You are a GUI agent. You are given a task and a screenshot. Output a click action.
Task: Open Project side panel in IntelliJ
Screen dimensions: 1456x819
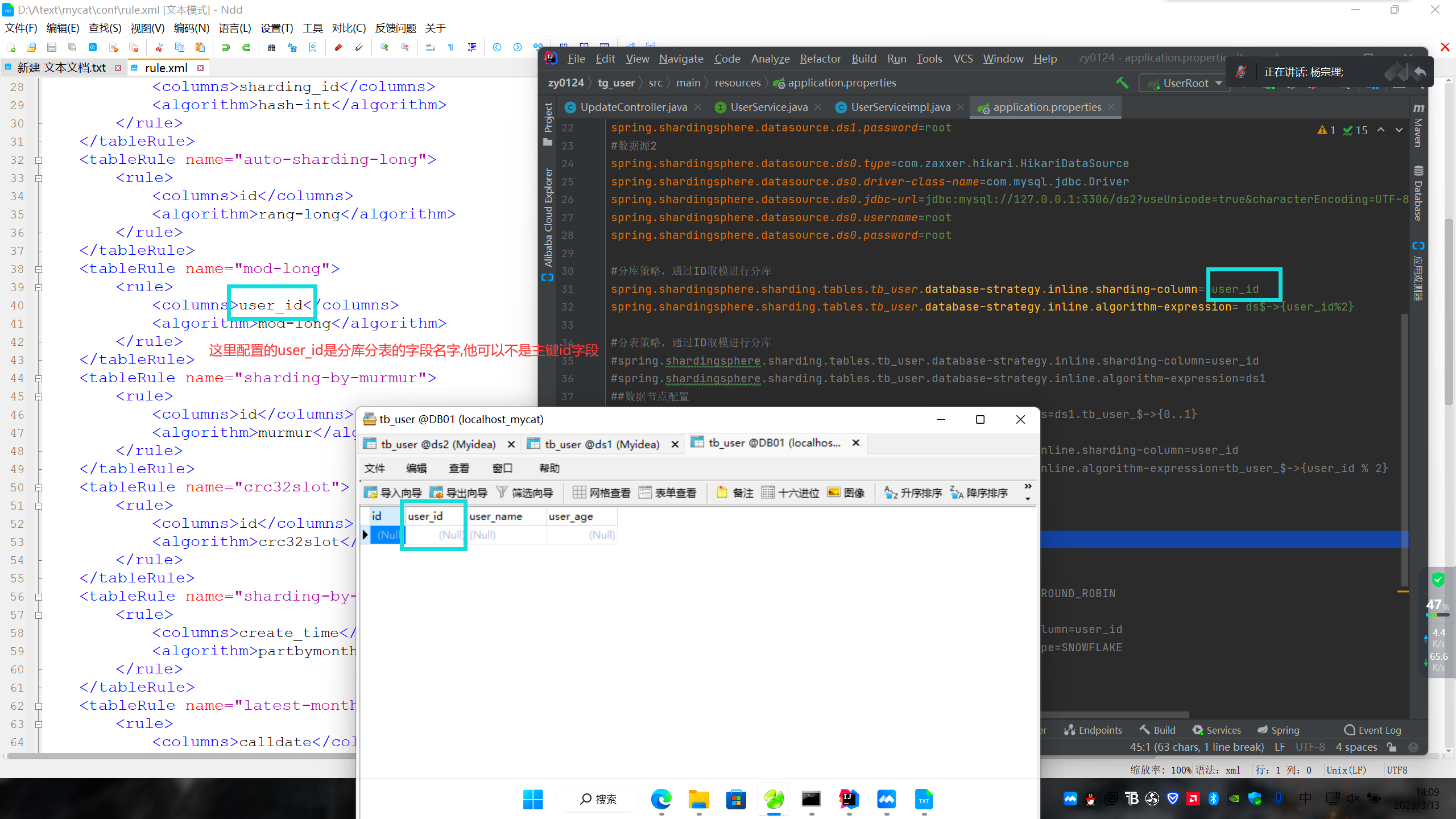pyautogui.click(x=548, y=124)
